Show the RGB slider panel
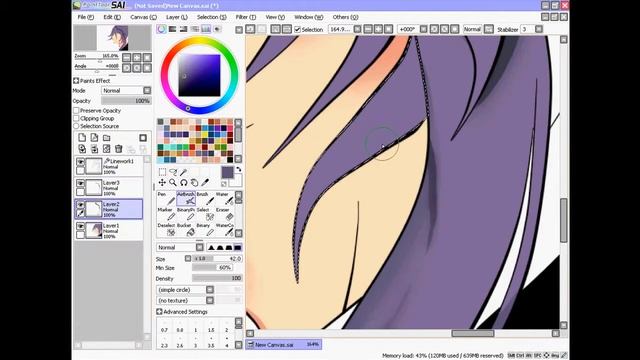640x360 pixels. coord(173,29)
